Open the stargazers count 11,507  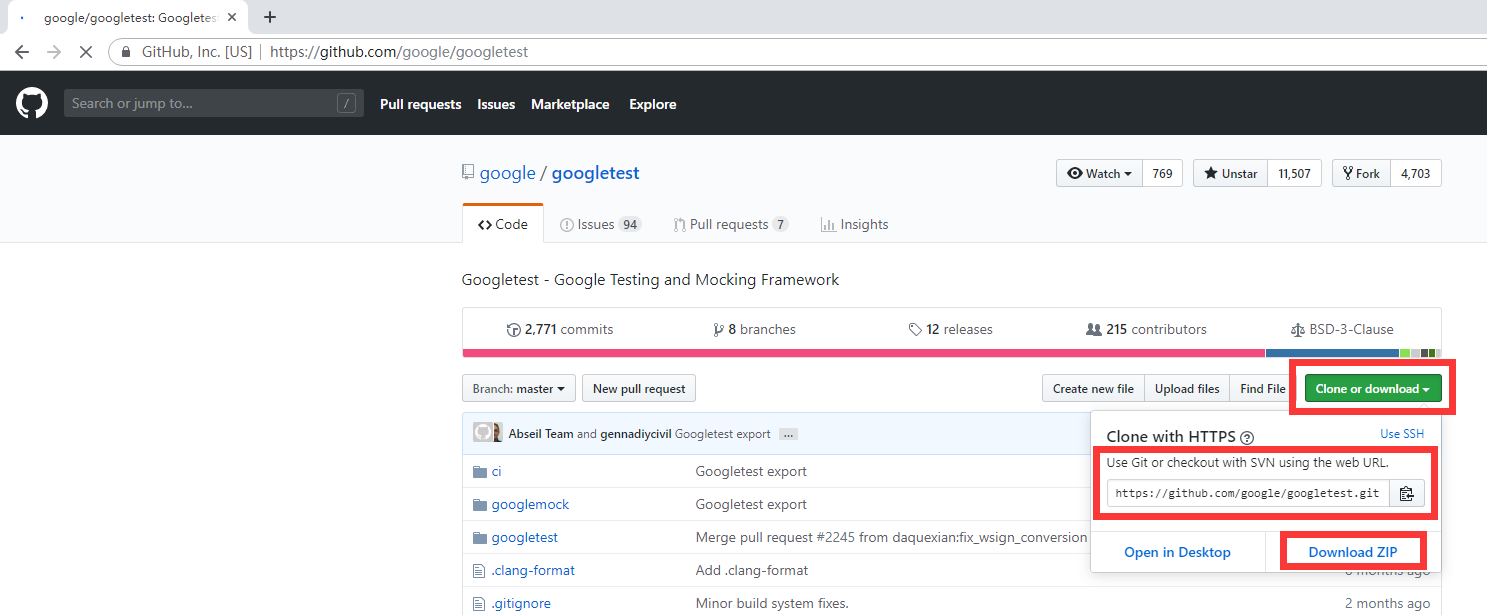pos(1295,173)
